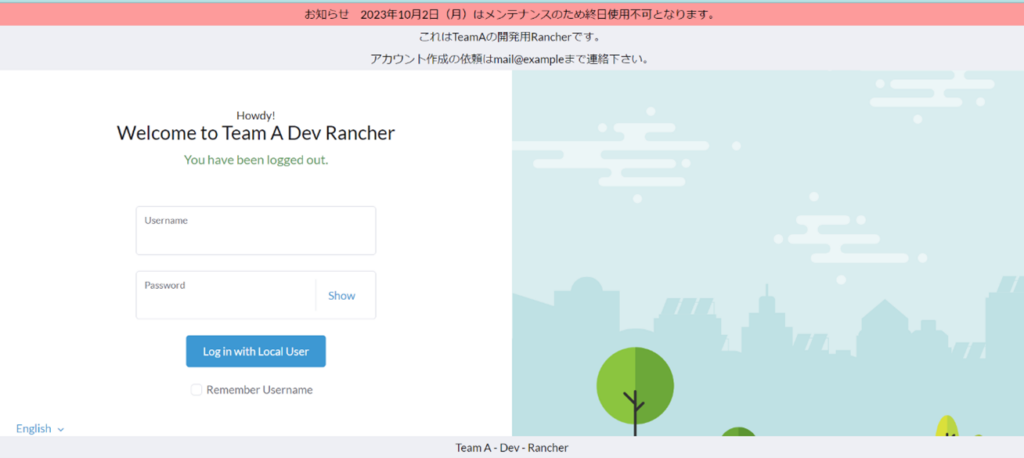Click the white cloud in top-right corner
The image size is (1024, 458).
click(x=930, y=90)
